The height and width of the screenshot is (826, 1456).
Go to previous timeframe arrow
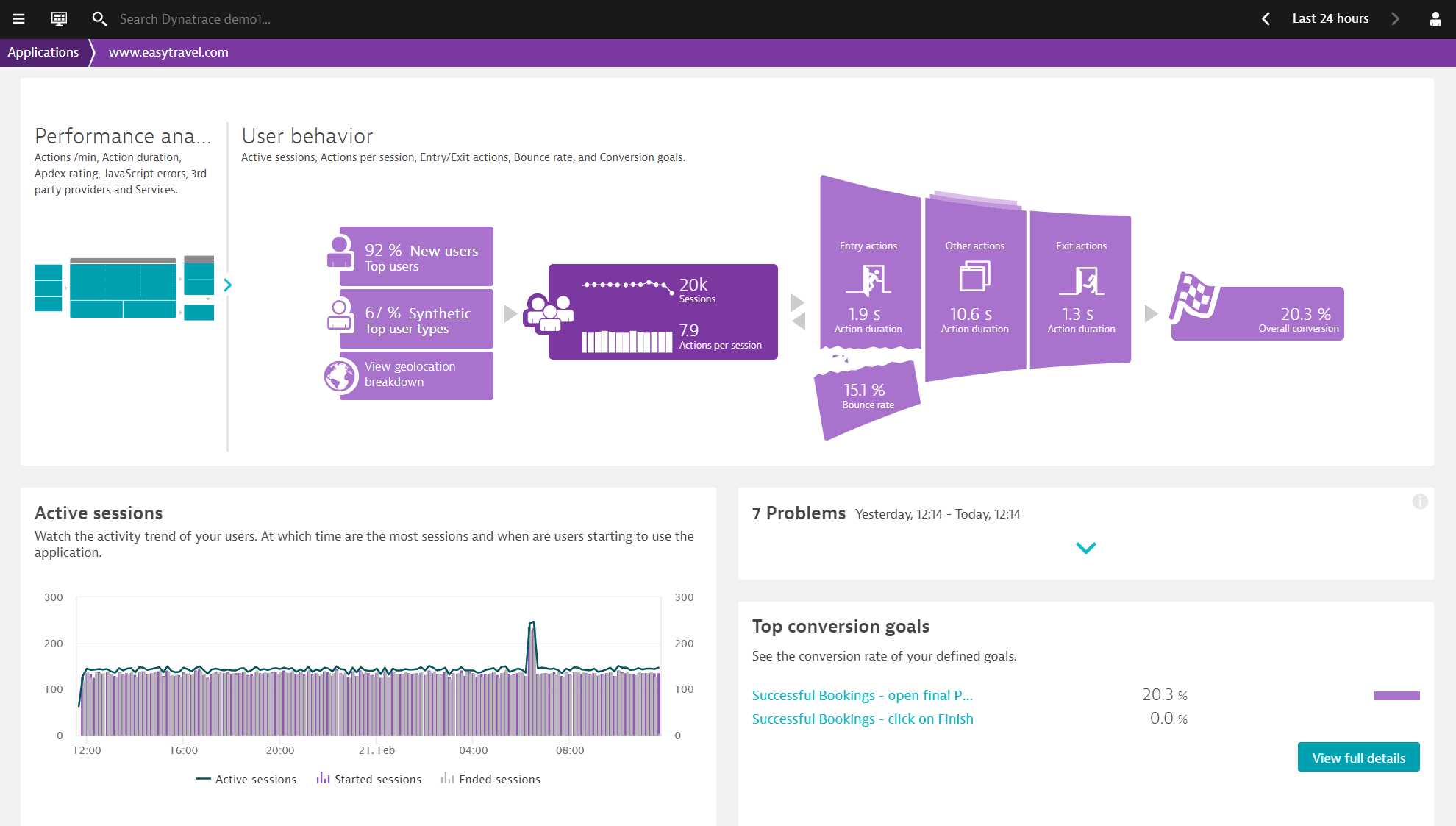[x=1266, y=19]
